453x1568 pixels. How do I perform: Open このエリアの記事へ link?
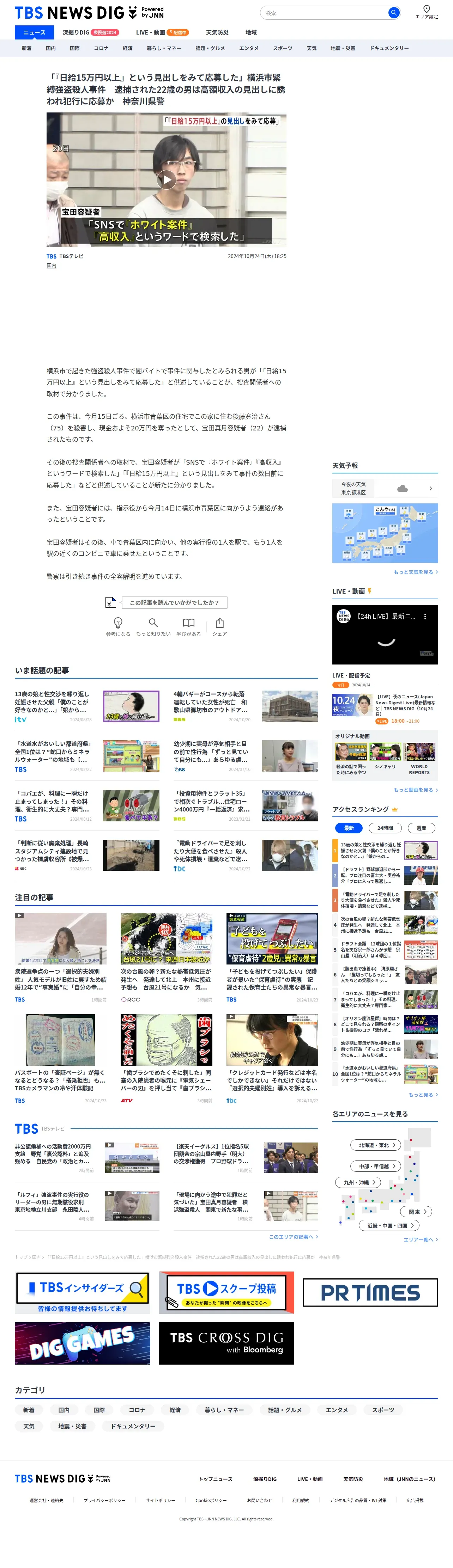tap(294, 1237)
